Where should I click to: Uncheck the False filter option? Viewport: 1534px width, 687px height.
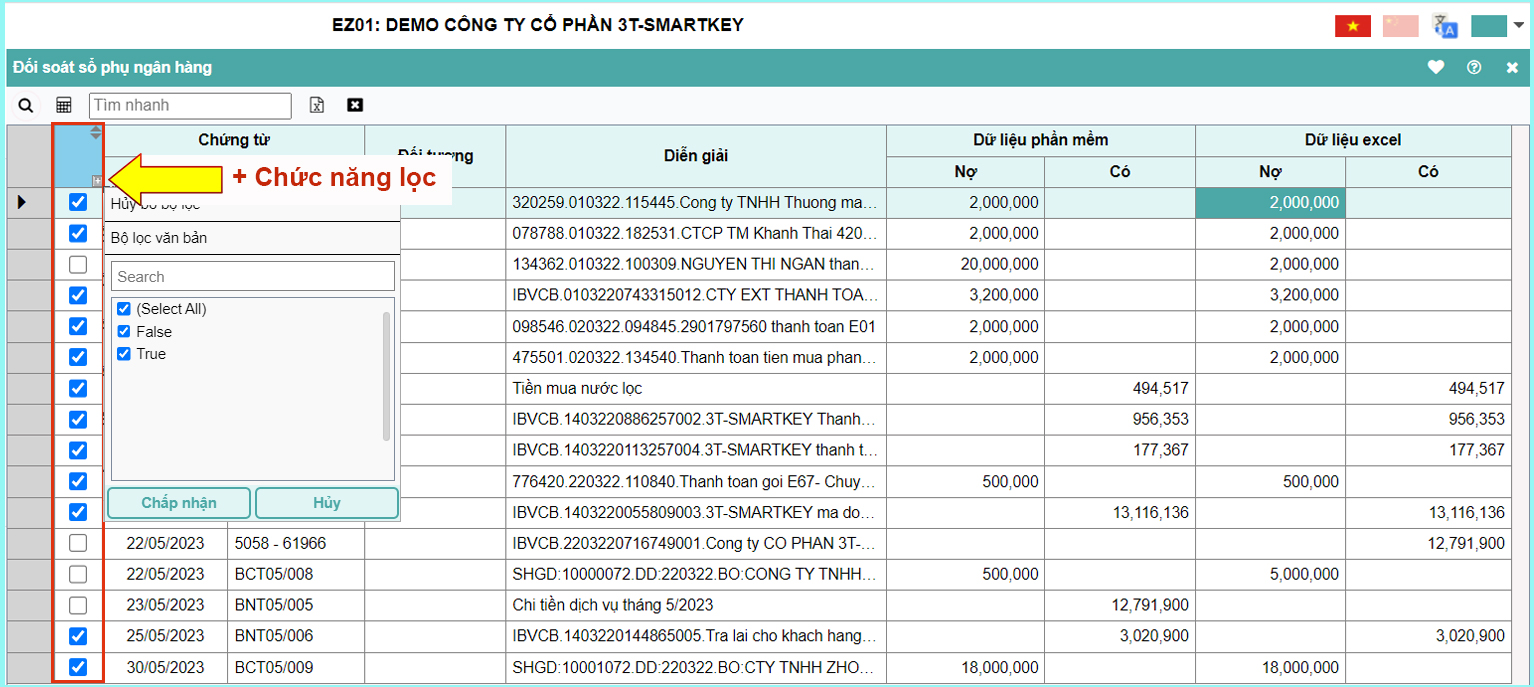click(124, 331)
